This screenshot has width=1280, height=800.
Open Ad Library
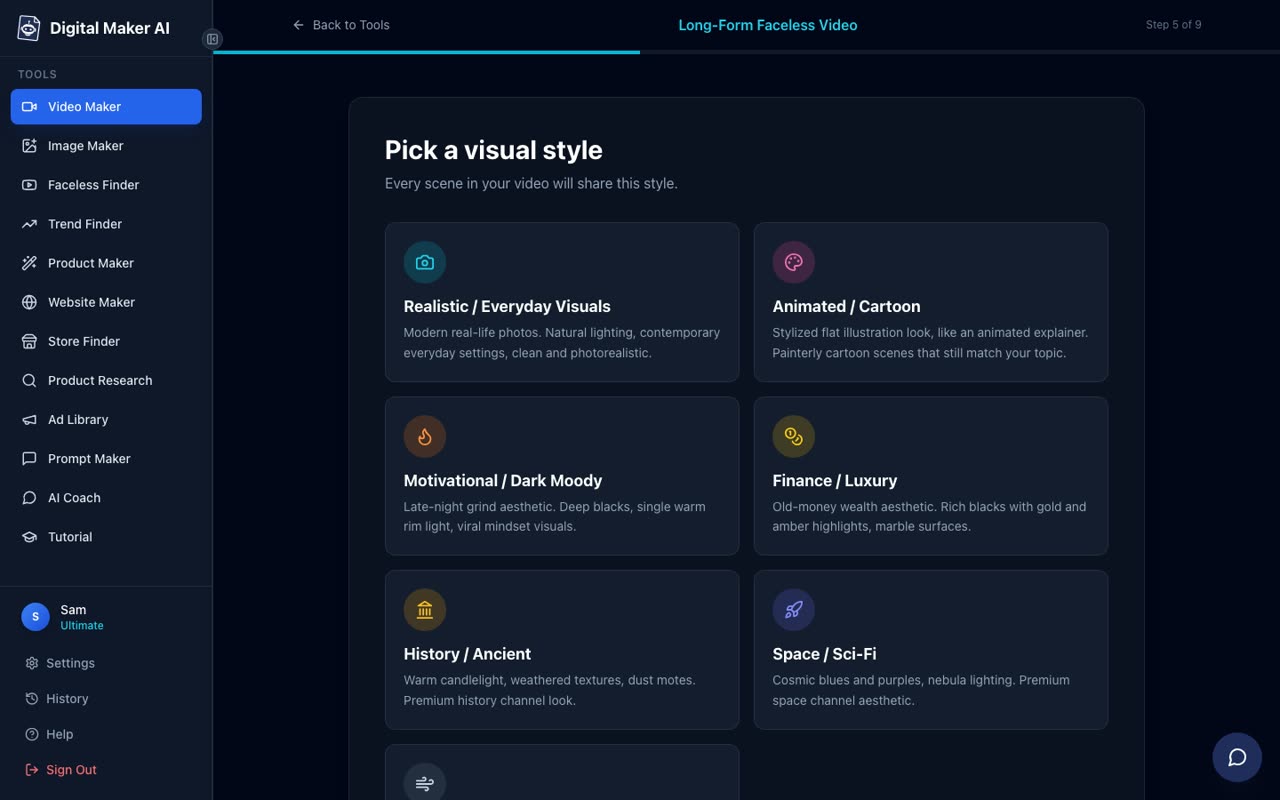click(106, 419)
